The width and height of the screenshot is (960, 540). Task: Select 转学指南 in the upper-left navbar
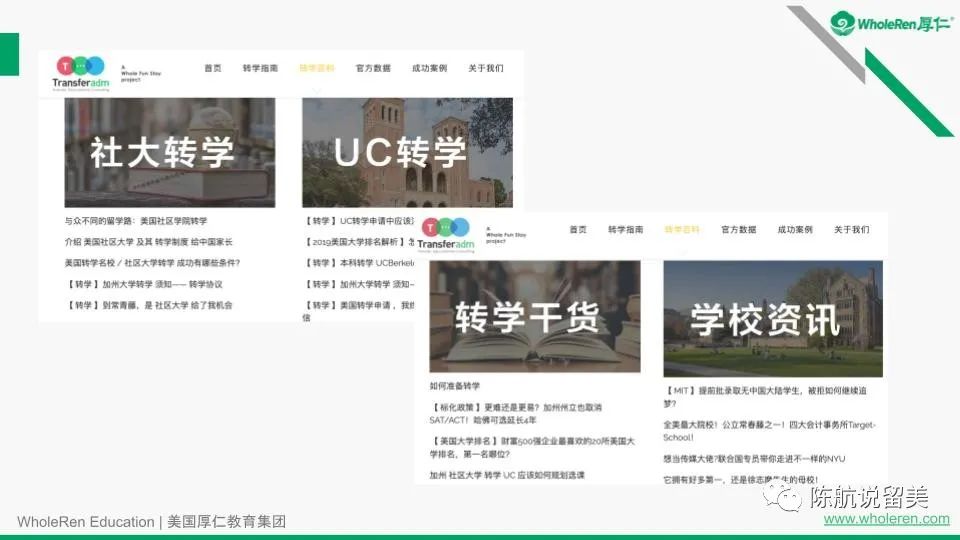coord(260,68)
